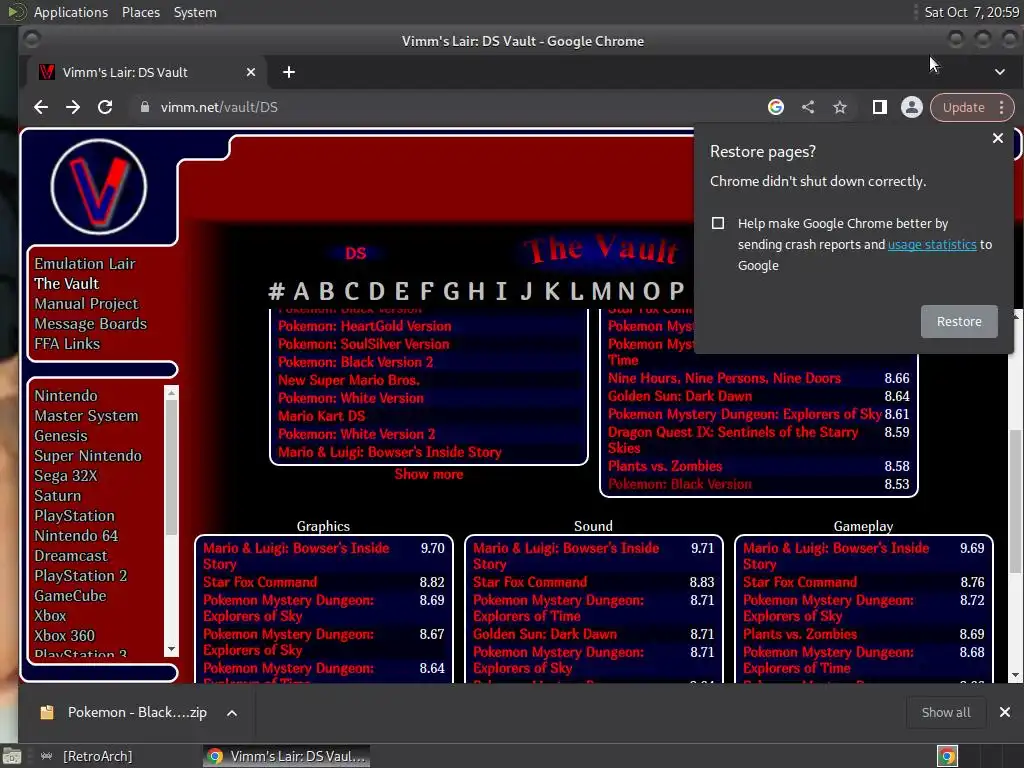Click the Restore button
The height and width of the screenshot is (768, 1024).
959,321
